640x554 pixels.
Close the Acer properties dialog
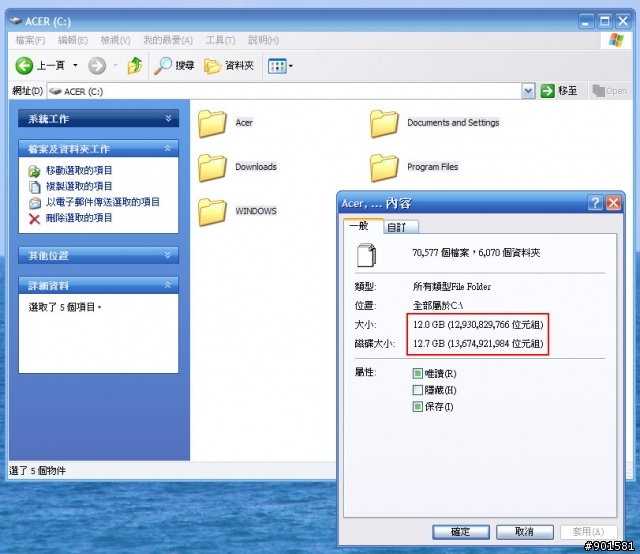tap(613, 202)
